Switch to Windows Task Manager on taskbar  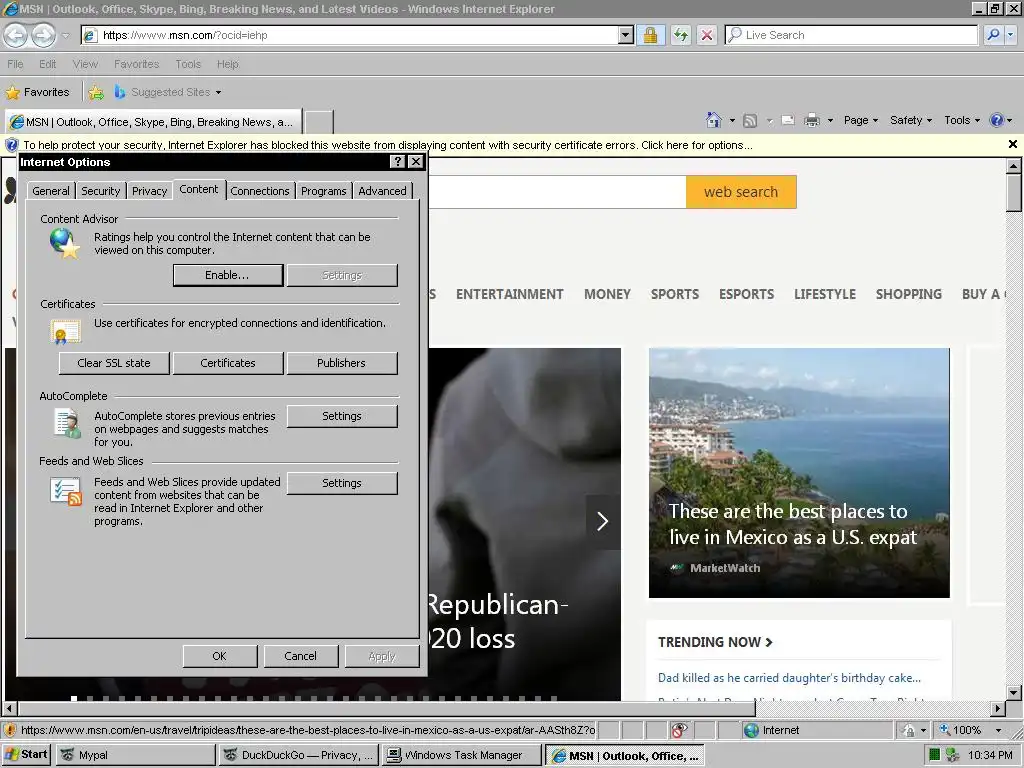pos(462,755)
